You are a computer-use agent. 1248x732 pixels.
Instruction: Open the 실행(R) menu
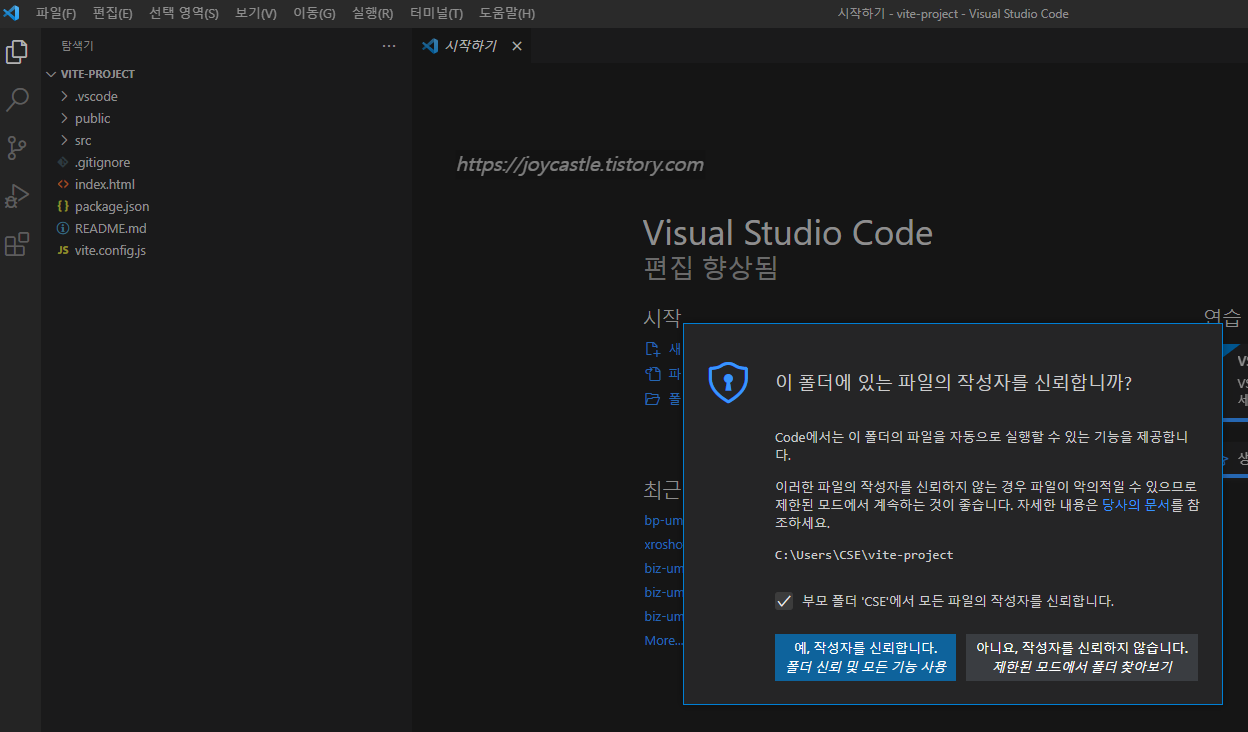372,13
